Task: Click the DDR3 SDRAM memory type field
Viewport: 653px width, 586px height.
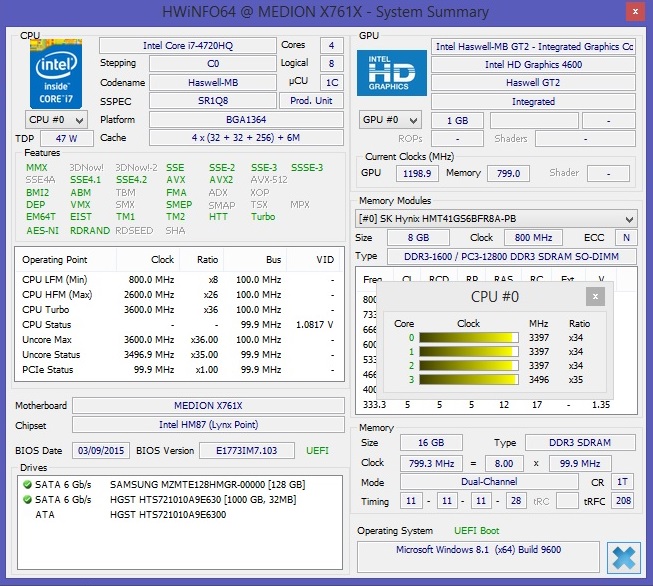Action: 580,442
